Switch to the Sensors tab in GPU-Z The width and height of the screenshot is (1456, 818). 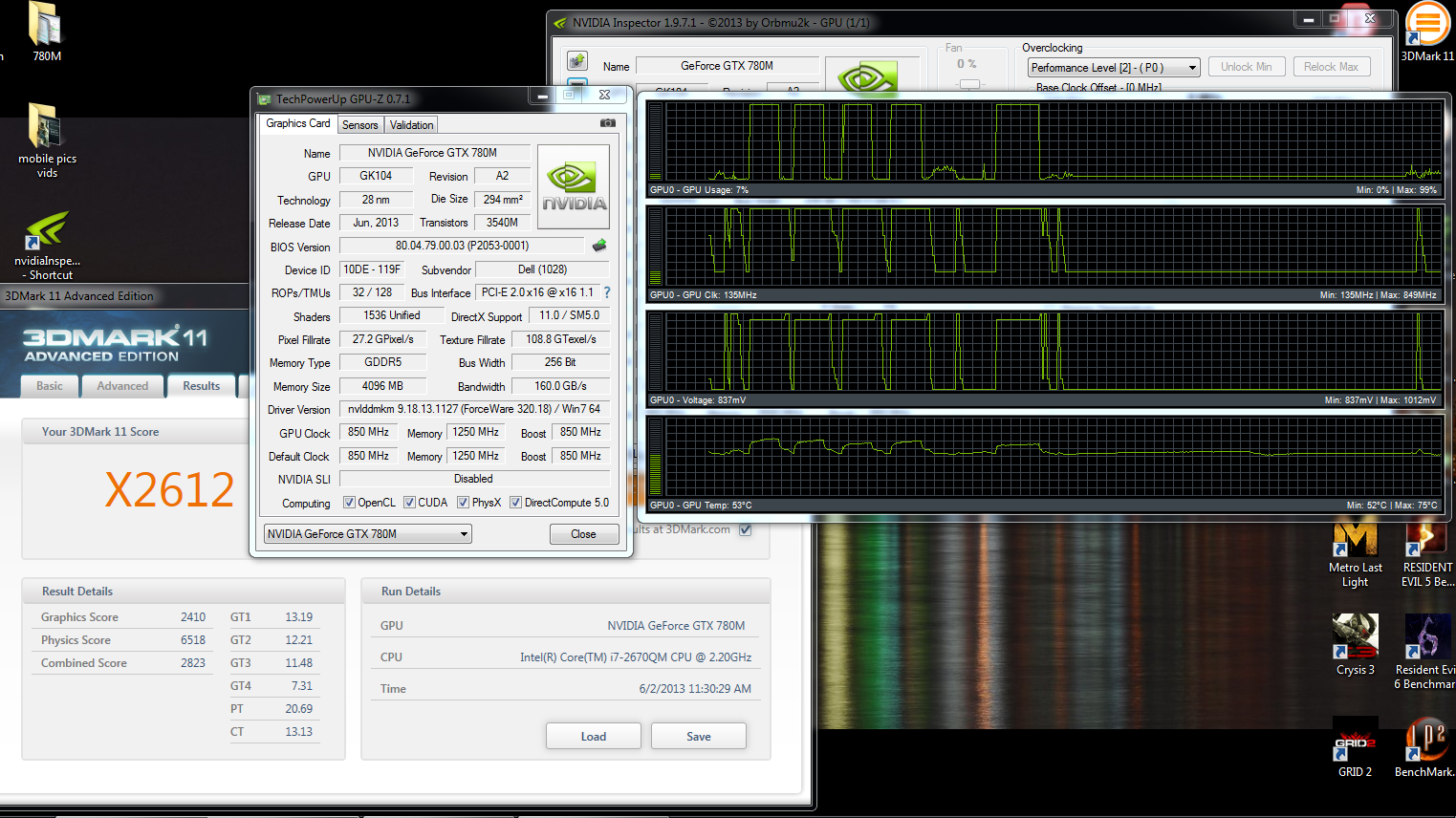click(360, 125)
